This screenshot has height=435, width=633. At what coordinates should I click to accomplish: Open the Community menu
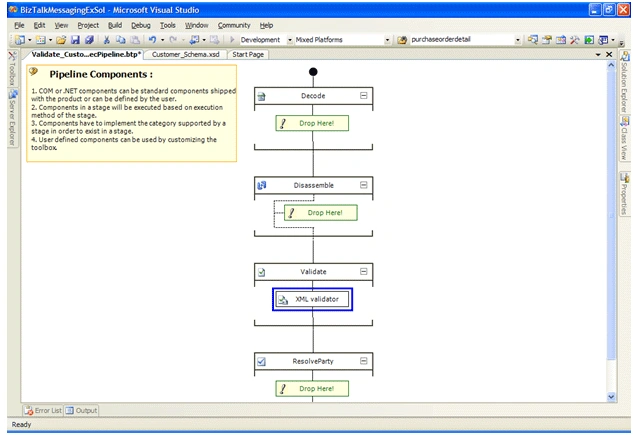point(234,25)
